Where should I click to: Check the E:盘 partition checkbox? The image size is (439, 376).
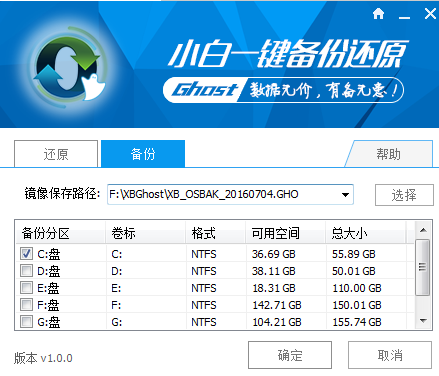pos(26,288)
